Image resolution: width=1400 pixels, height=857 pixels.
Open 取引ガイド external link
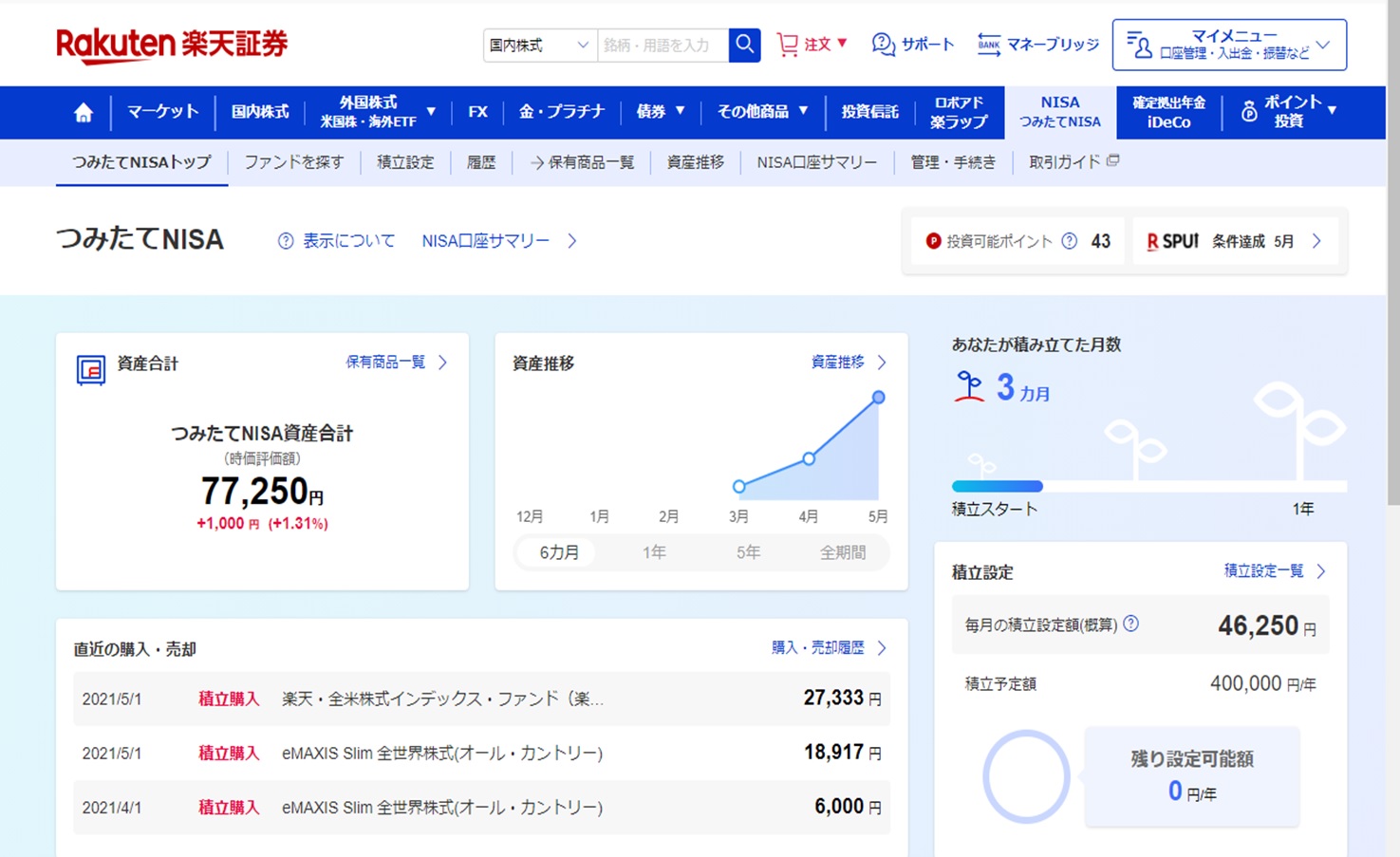pos(1074,162)
